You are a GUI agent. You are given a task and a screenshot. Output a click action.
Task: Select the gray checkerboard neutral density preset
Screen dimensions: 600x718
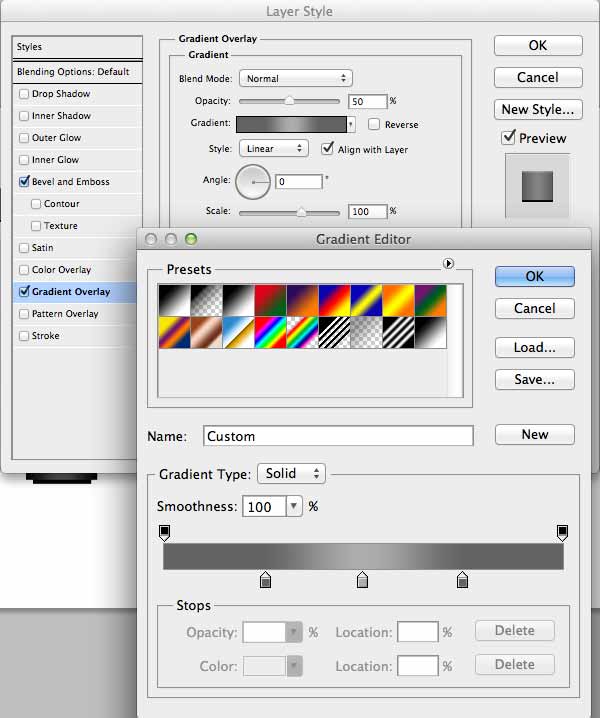click(367, 332)
